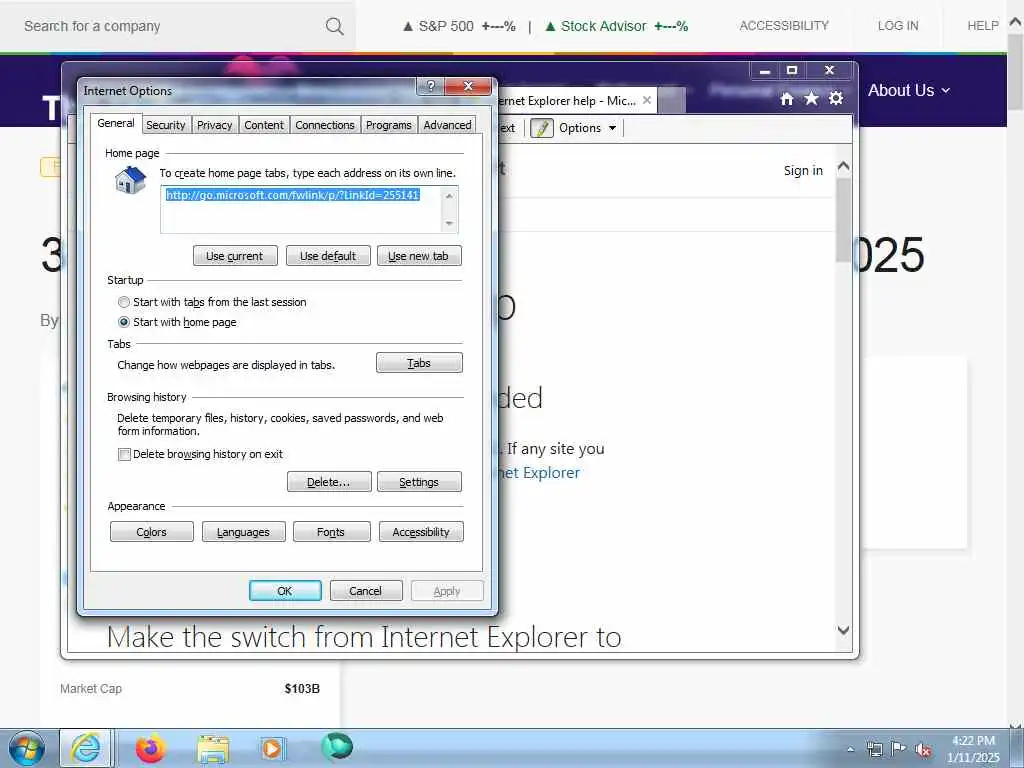Open Internet Explorer Home icon in toolbar
This screenshot has height=768, width=1024.
787,99
